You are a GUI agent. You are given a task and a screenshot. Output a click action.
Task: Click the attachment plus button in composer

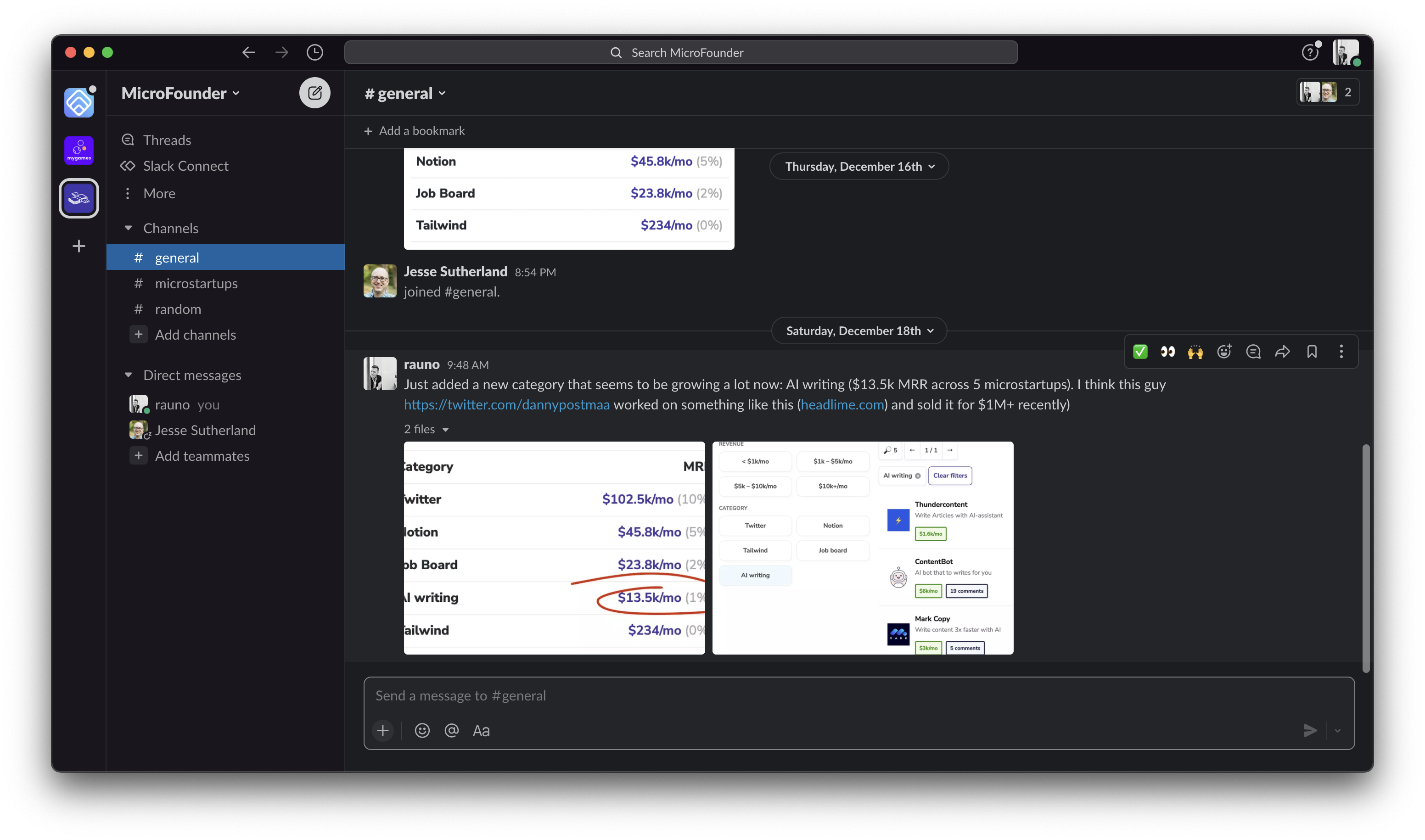[x=383, y=731]
